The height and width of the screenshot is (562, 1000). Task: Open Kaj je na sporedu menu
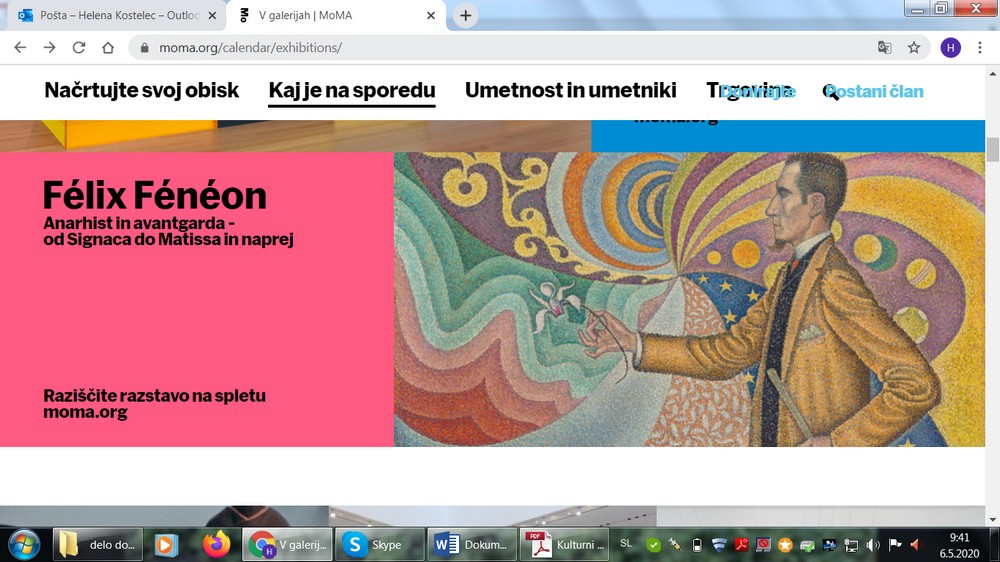(x=351, y=91)
